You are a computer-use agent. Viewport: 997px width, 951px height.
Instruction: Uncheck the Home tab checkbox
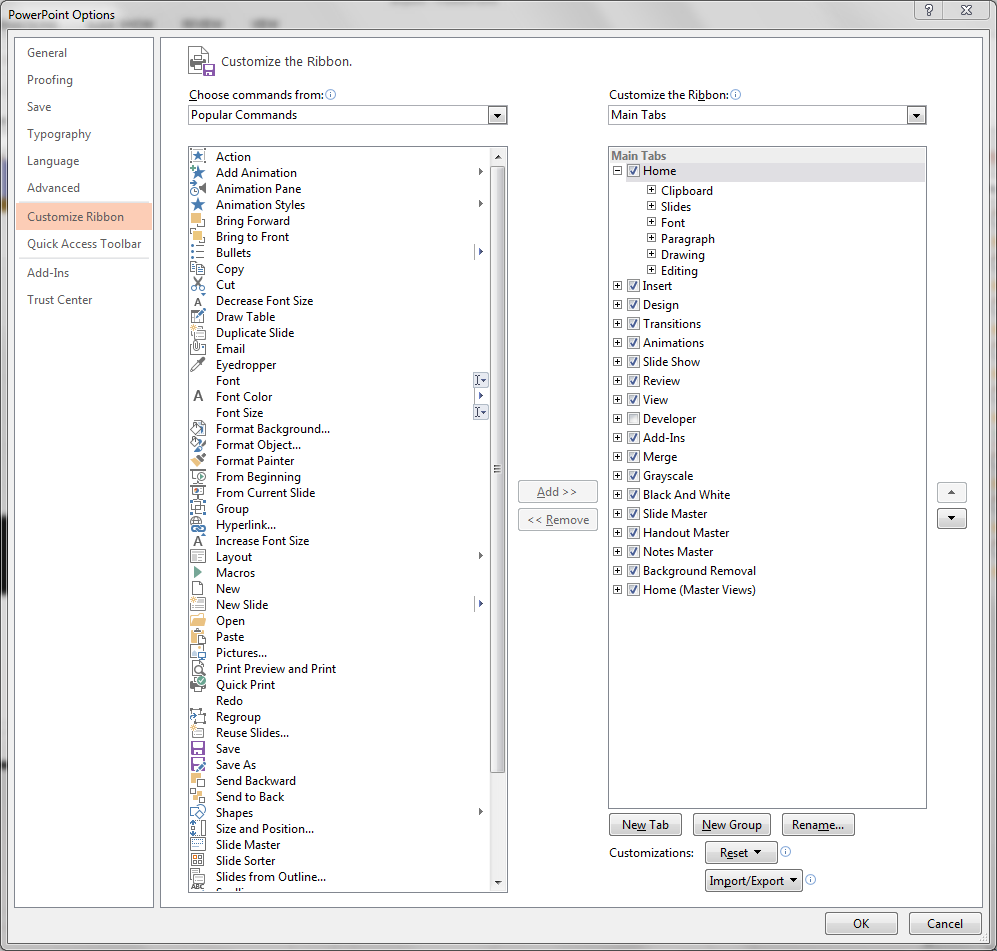coord(633,170)
